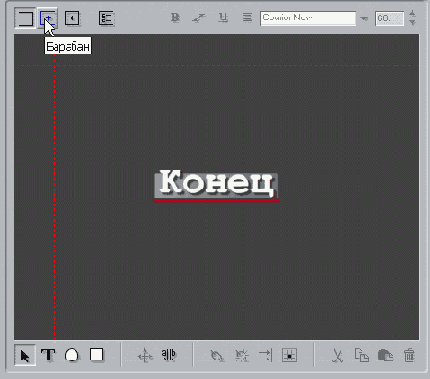Select the Конец title text object

[216, 185]
